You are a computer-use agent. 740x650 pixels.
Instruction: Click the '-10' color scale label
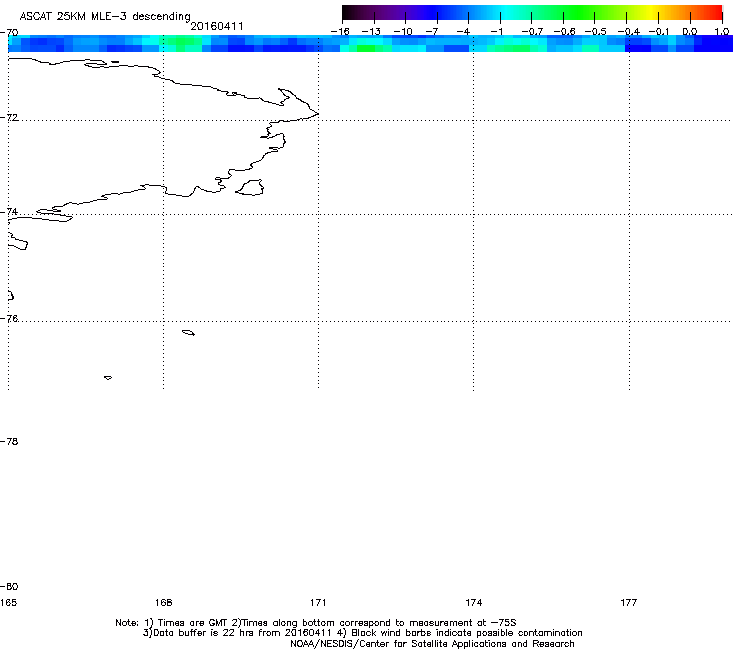coord(403,32)
